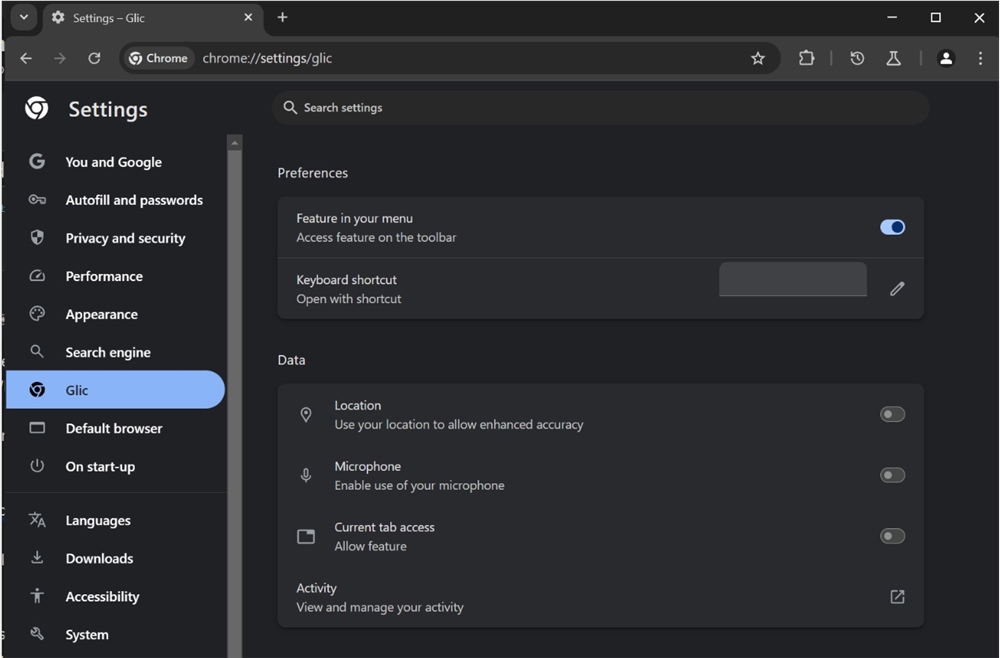The height and width of the screenshot is (658, 1000).
Task: Click the extensions puzzle icon
Action: pyautogui.click(x=806, y=58)
